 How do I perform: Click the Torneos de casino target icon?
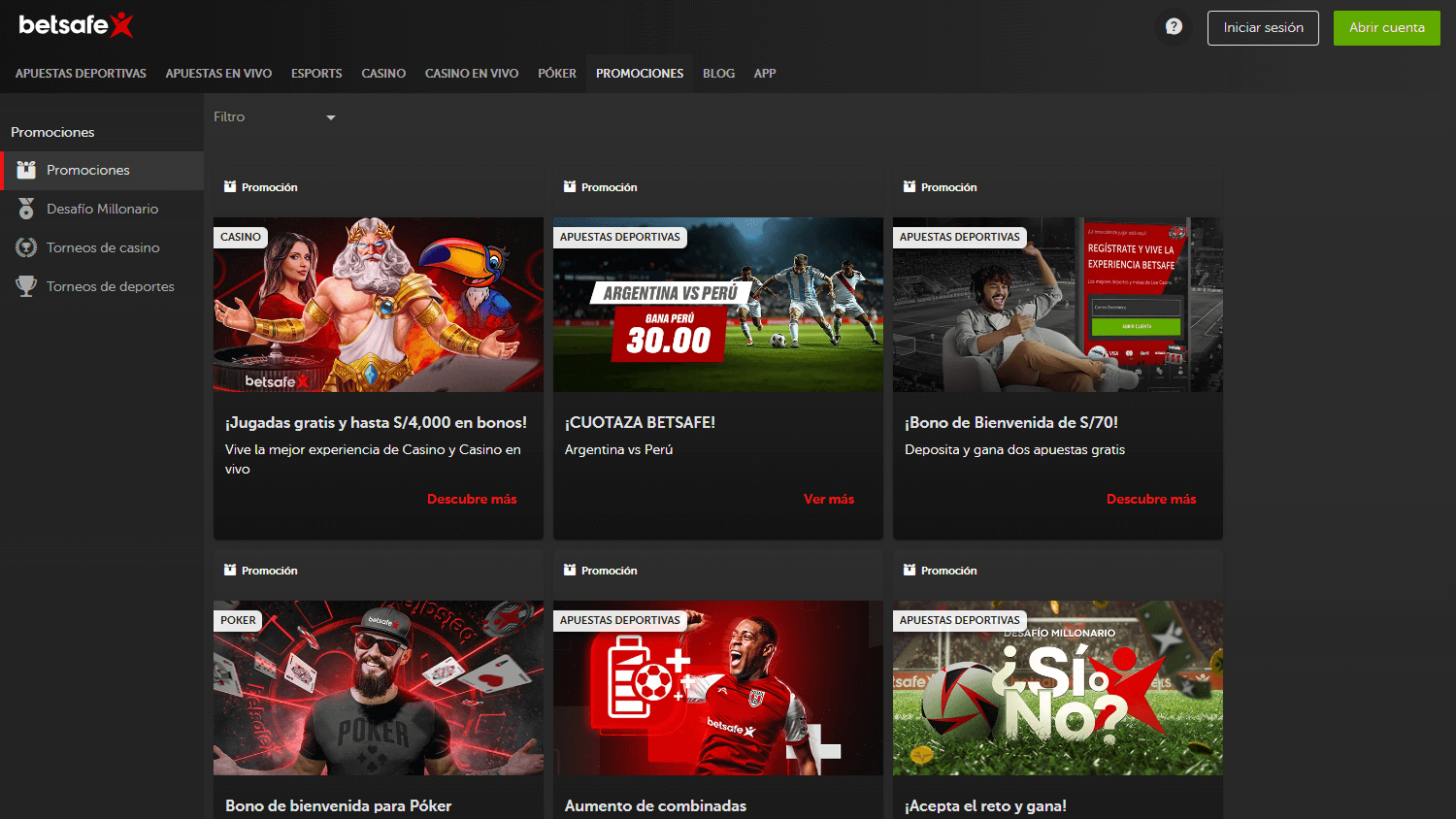pos(26,246)
